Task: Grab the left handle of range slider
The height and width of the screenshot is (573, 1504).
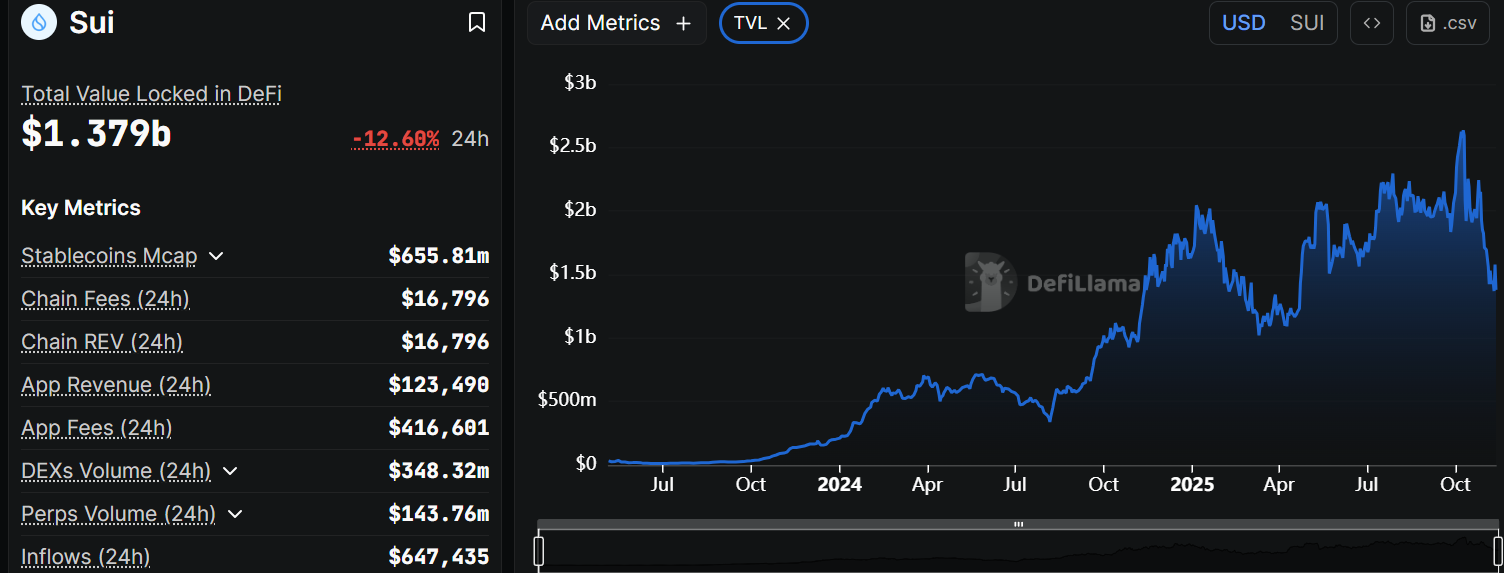Action: (539, 551)
